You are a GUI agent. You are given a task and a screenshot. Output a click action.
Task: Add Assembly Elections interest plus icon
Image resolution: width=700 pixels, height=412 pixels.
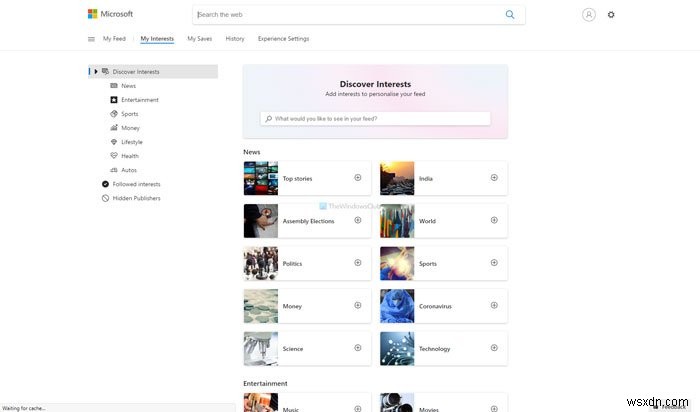pos(358,220)
